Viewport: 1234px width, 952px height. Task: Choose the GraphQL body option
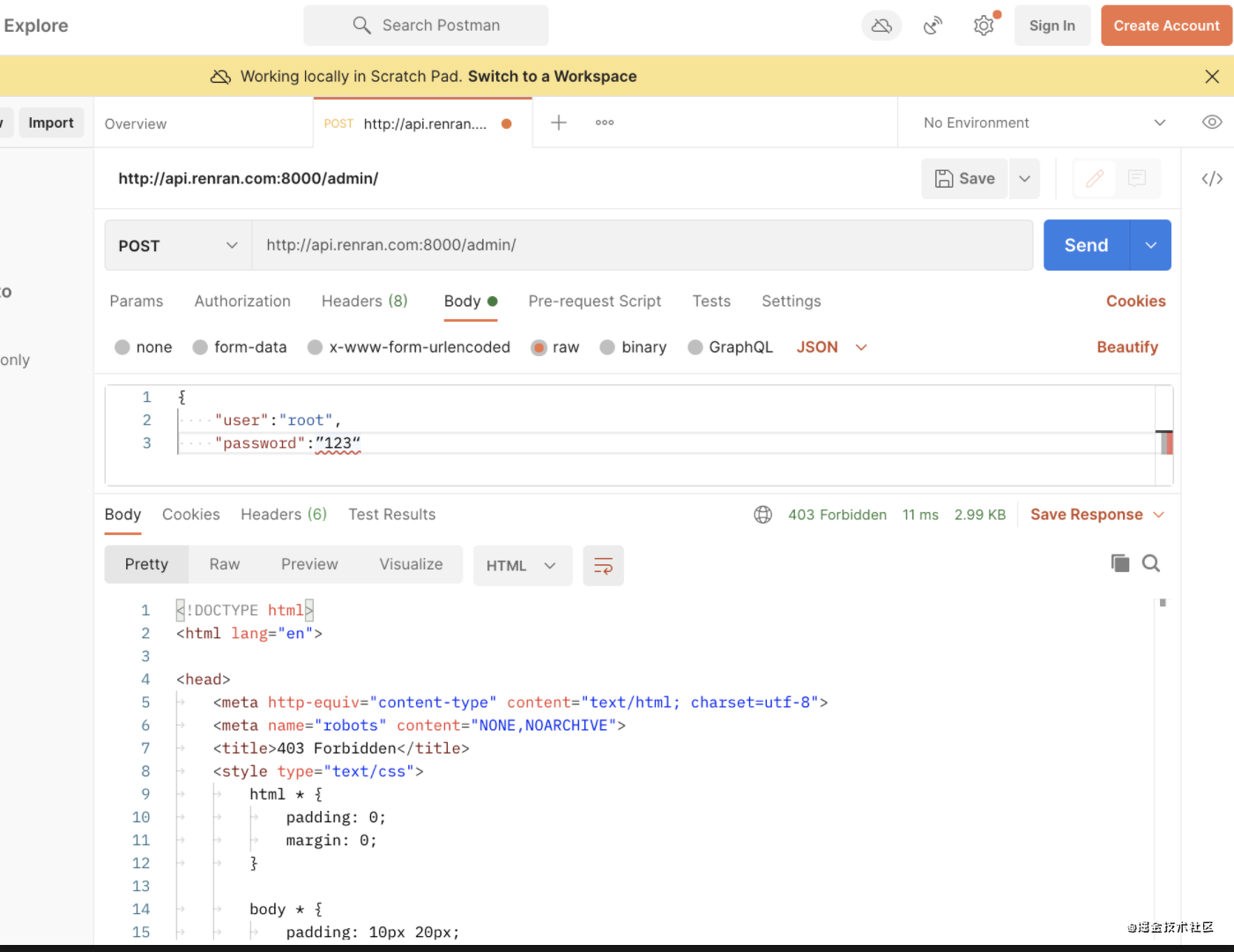coord(695,347)
